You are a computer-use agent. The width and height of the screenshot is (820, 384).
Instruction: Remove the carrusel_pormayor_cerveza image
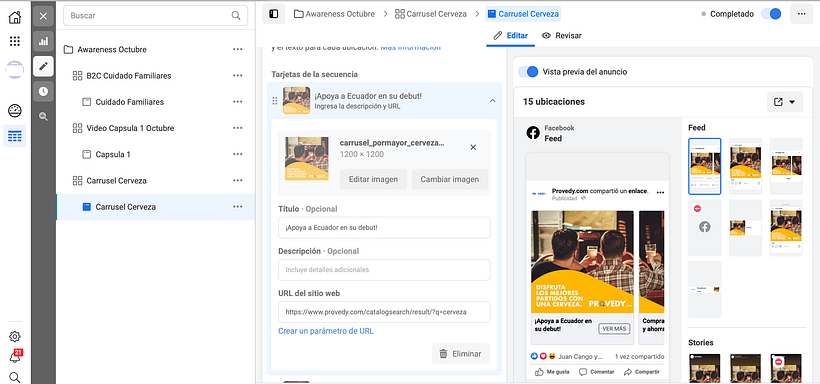point(473,148)
